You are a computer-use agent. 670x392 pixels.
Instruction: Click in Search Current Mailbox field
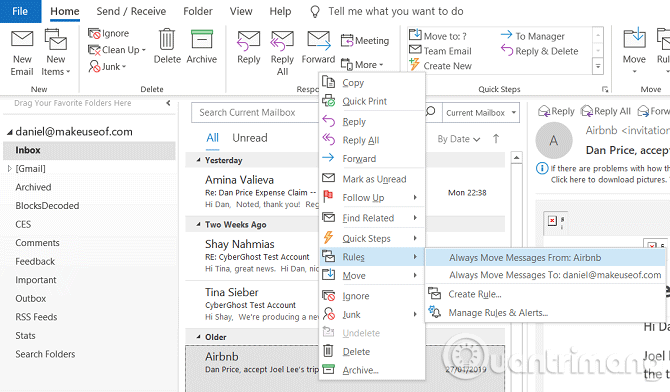tap(256, 112)
